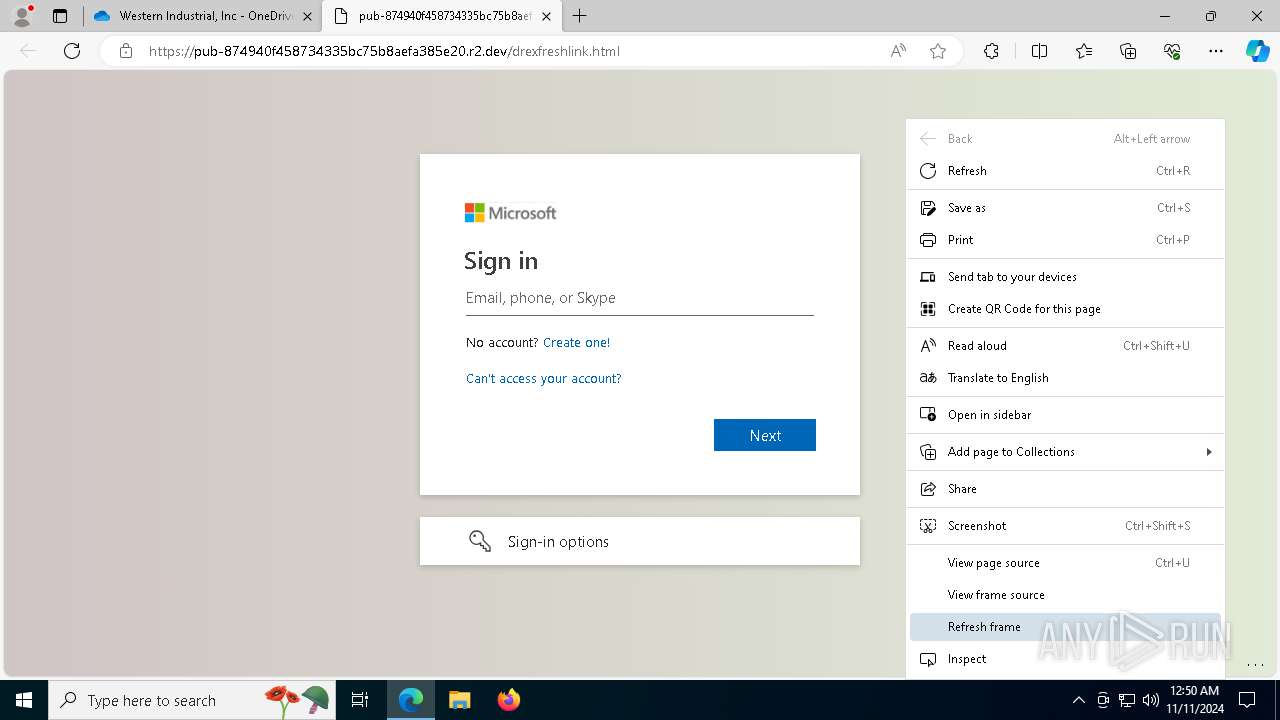View site information via lock icon
1280x720 pixels.
[x=126, y=51]
